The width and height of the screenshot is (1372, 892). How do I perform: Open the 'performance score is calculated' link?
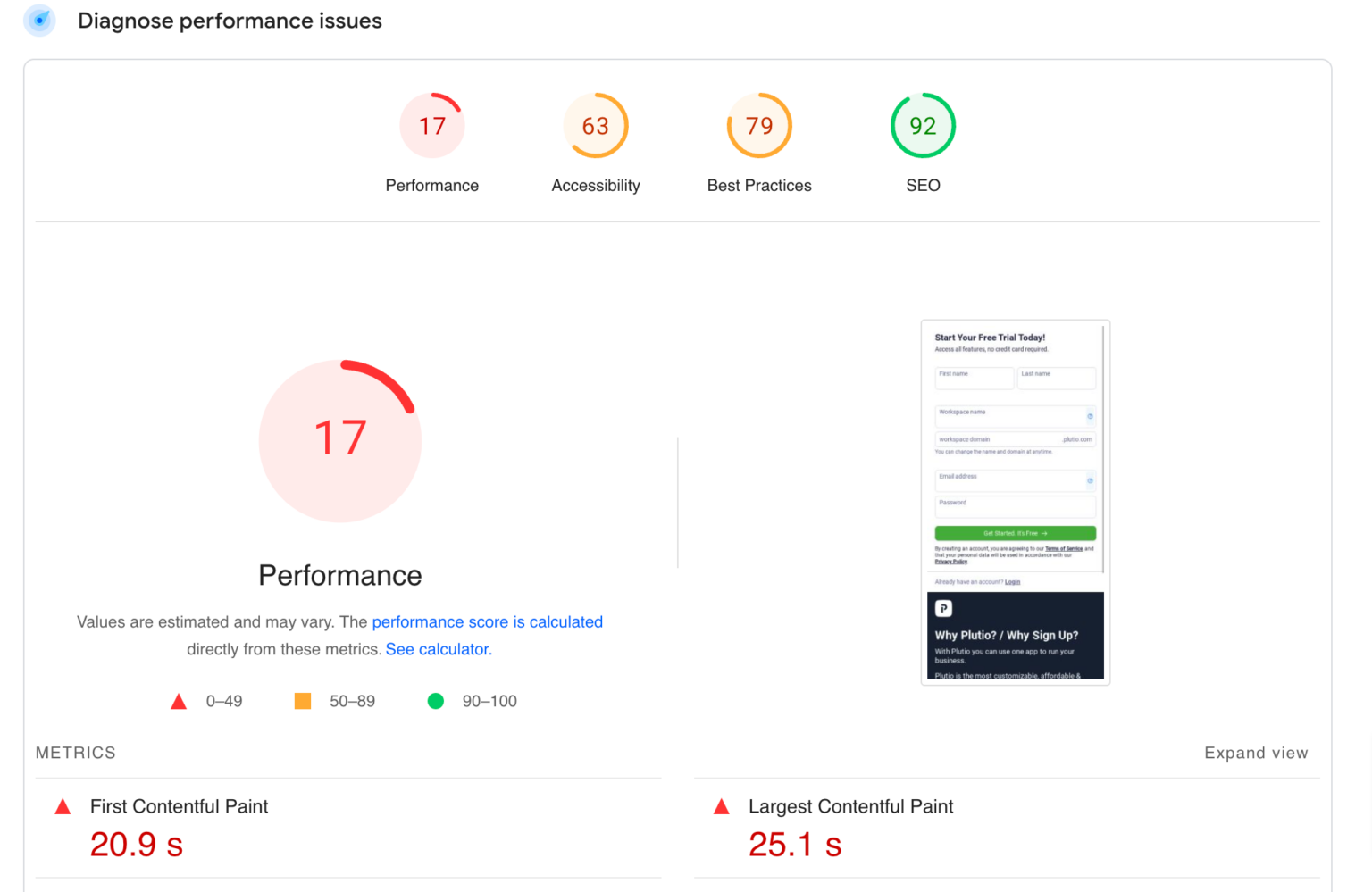point(488,622)
